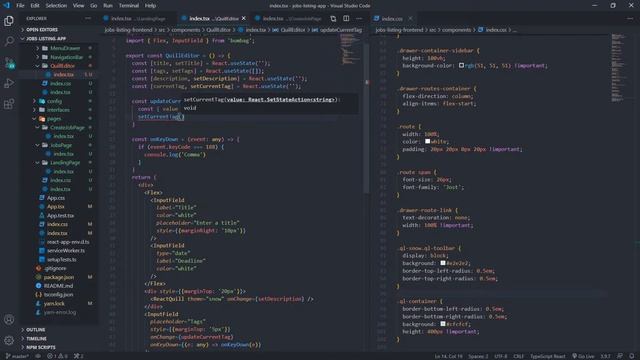Change indentation via Spaces: 2
Viewport: 640px width, 360px height.
[x=478, y=356]
